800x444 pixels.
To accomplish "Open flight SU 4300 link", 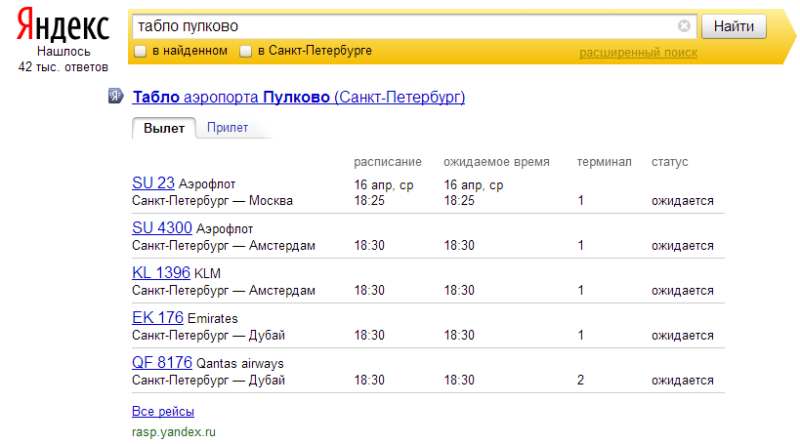I will point(162,228).
